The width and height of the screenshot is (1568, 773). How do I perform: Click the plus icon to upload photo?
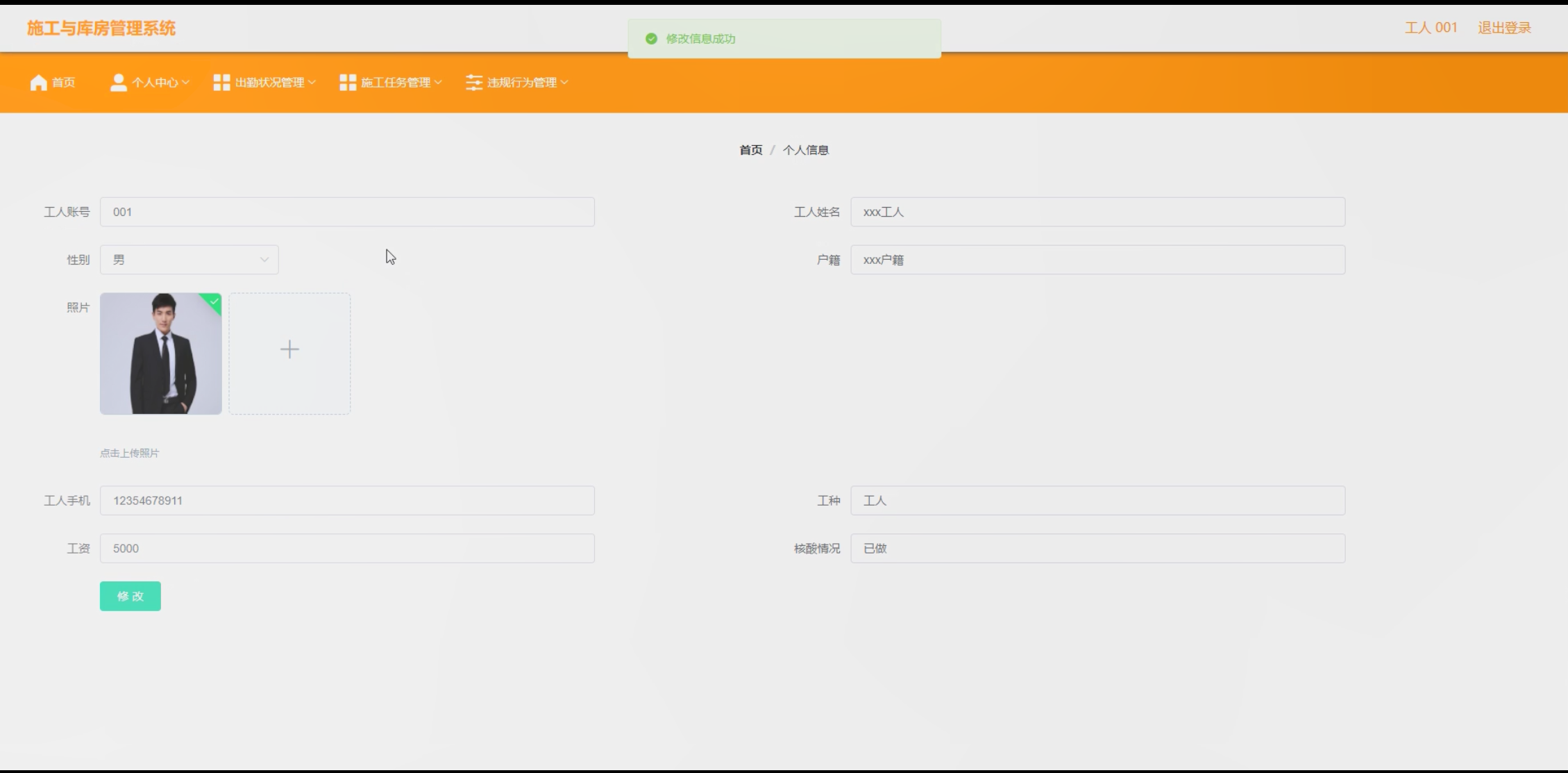pyautogui.click(x=289, y=349)
